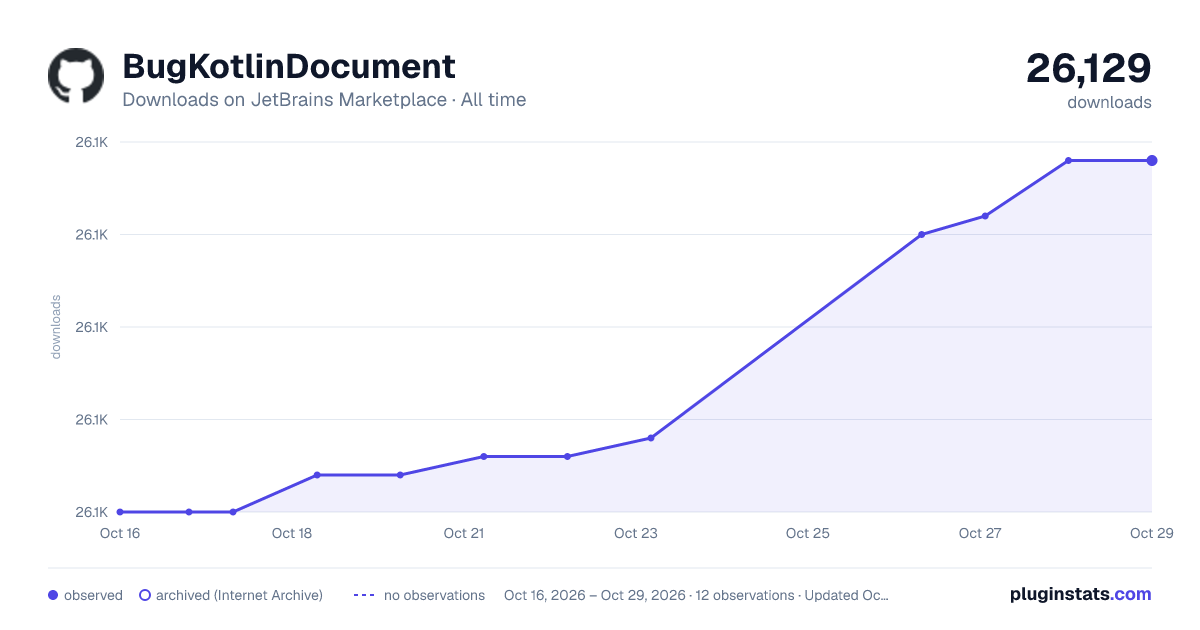Click the filled 'observed' legend dot
This screenshot has height=630, width=1200.
tap(53, 595)
